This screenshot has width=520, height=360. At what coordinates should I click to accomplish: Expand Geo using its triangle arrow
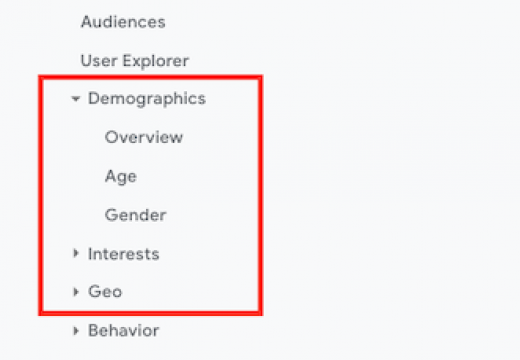76,292
